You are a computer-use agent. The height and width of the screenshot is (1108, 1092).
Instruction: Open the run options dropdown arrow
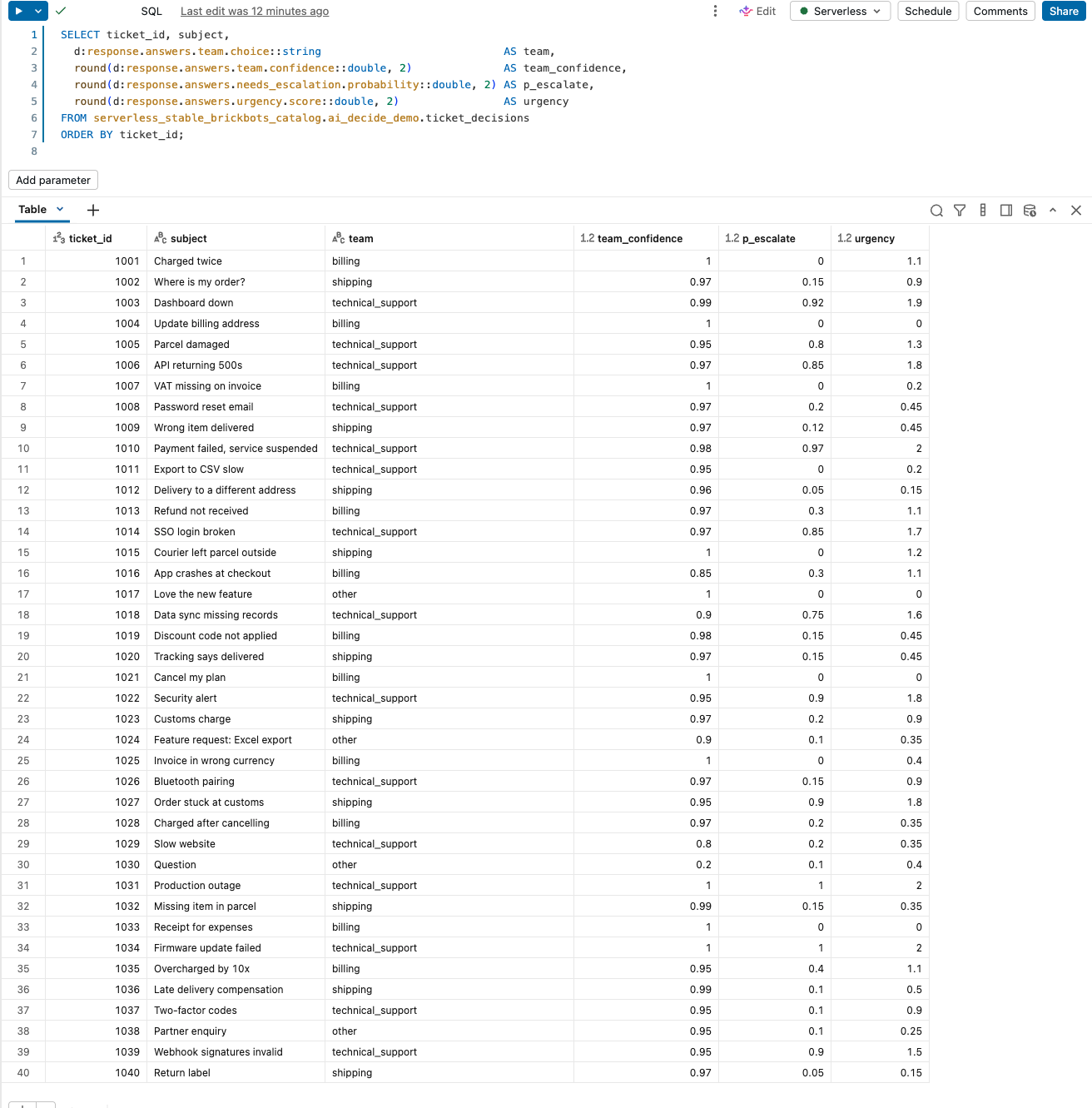tap(38, 11)
